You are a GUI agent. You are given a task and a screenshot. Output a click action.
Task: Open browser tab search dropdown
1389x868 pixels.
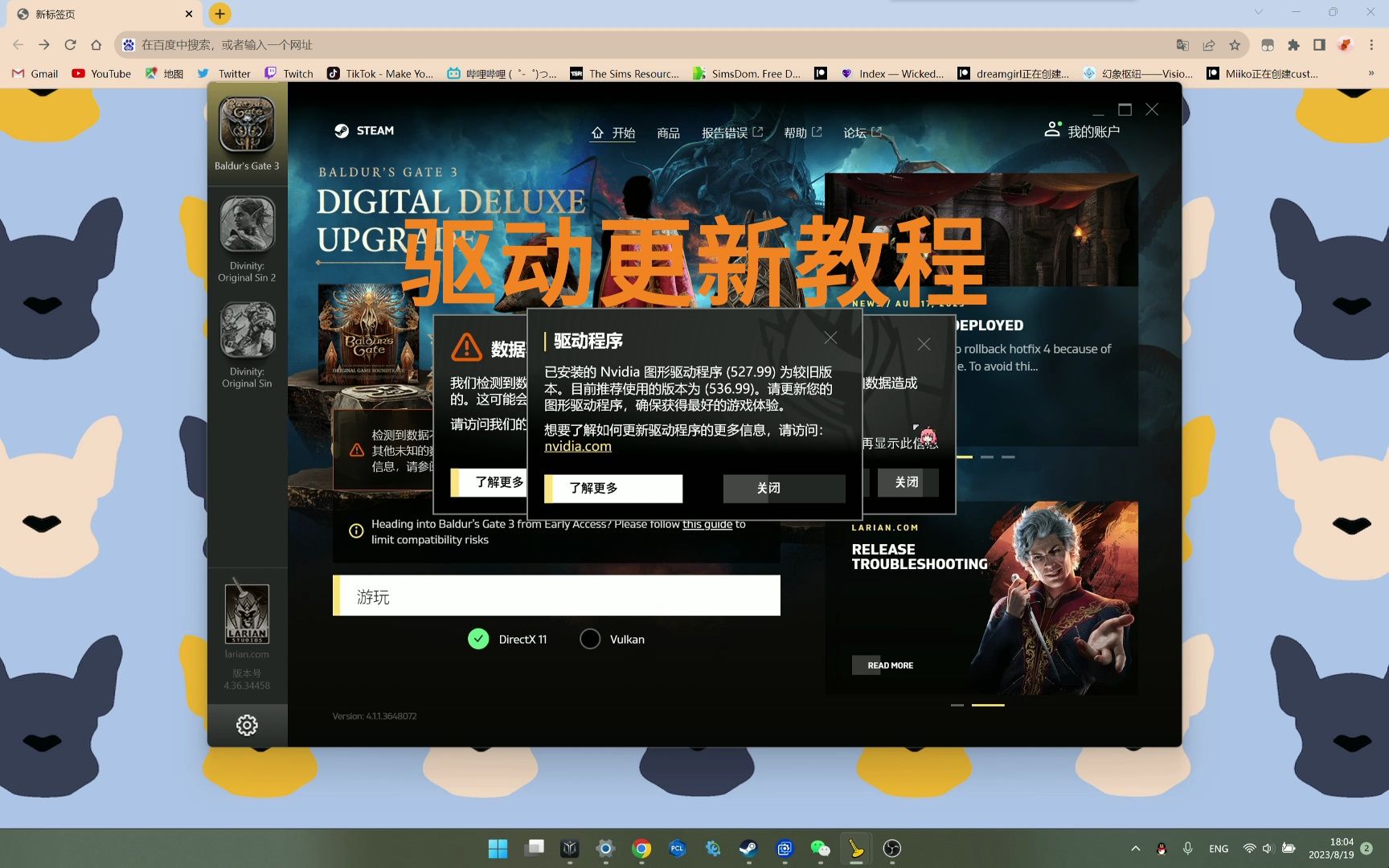coord(1259,12)
